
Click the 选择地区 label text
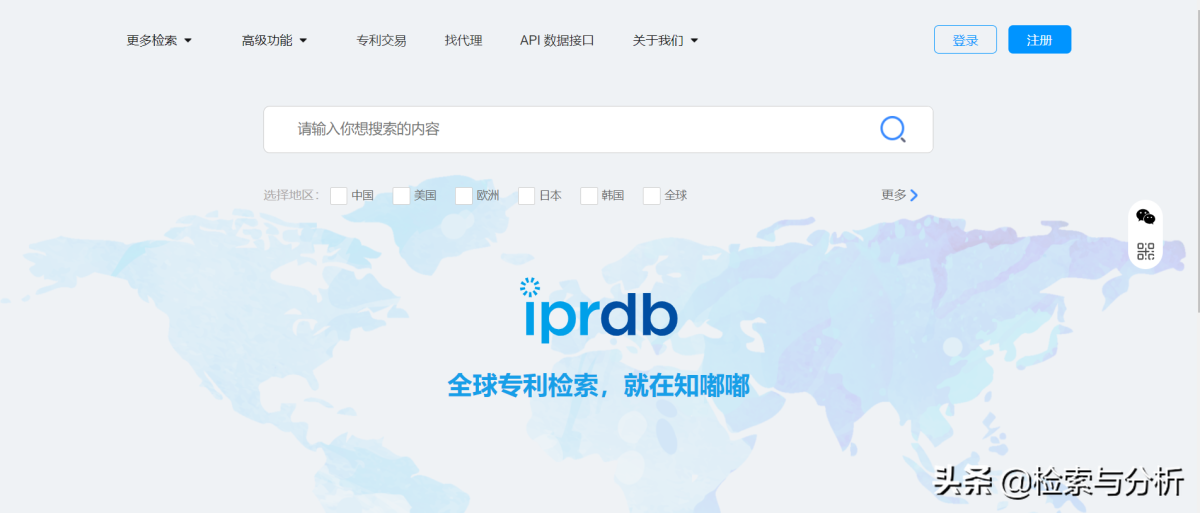point(291,195)
